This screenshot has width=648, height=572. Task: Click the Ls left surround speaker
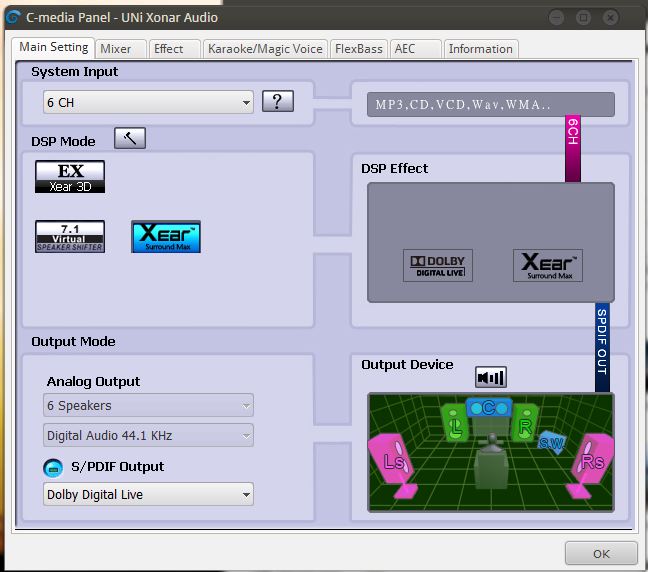coord(393,464)
